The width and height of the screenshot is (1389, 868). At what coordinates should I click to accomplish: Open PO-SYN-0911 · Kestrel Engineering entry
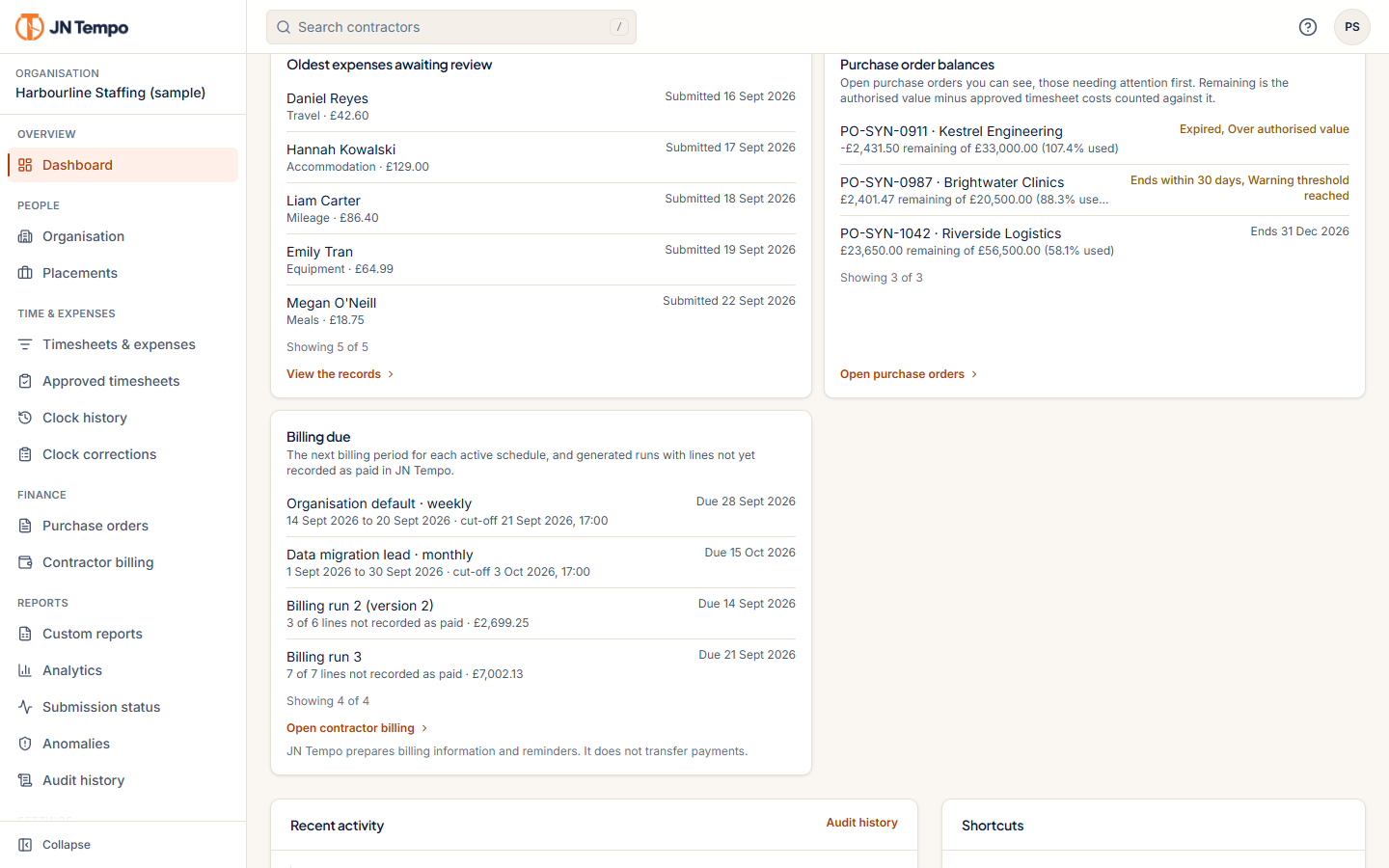point(1095,139)
